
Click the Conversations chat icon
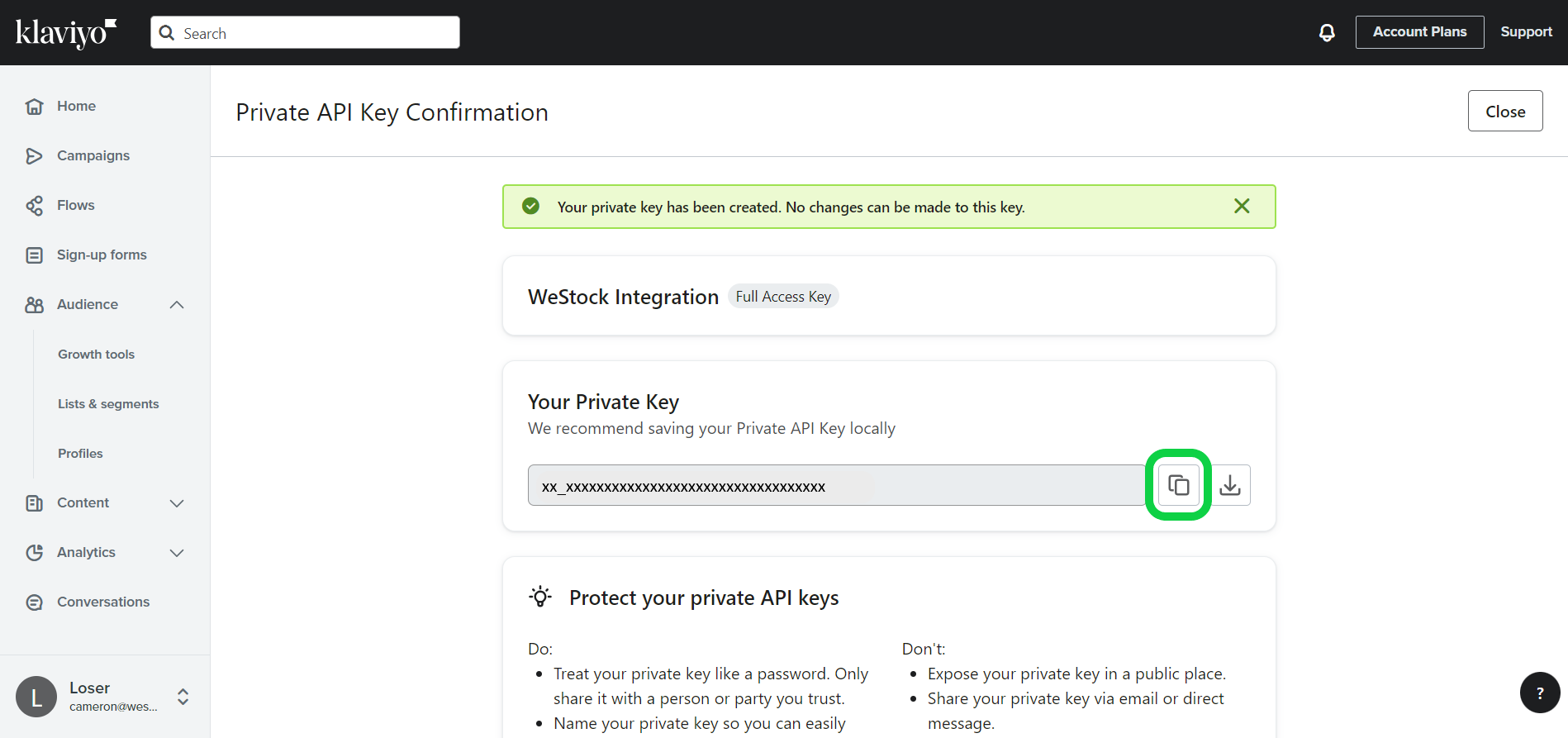point(34,602)
